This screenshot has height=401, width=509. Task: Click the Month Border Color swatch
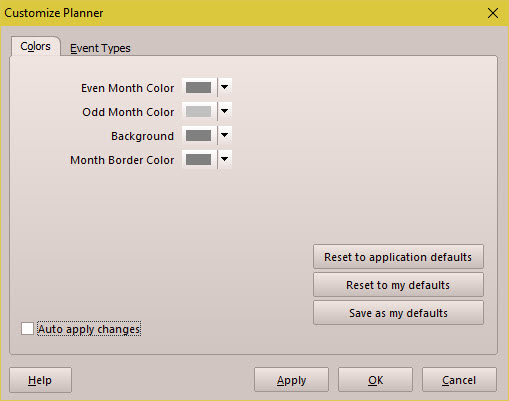199,160
